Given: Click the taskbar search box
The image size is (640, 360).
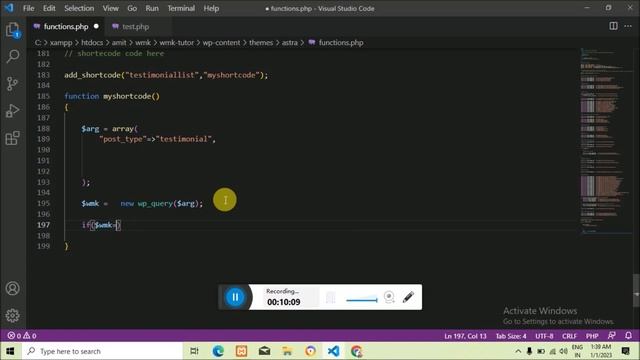Looking at the screenshot, I should pos(101,351).
